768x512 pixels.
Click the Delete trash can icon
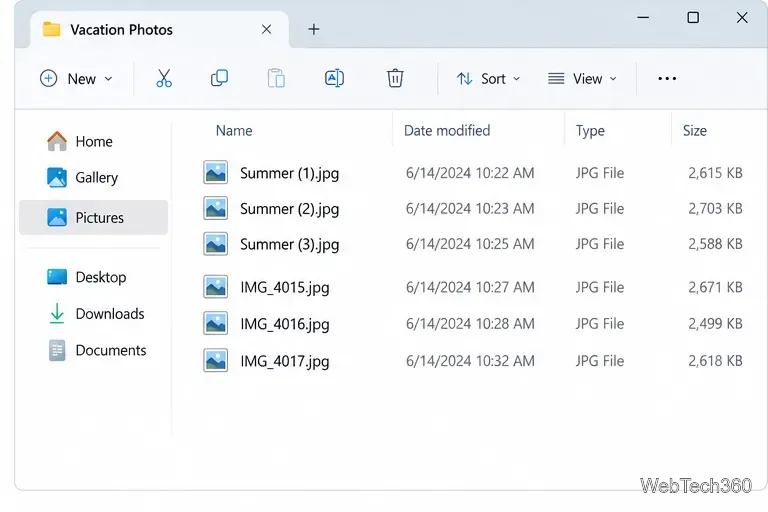pyautogui.click(x=395, y=78)
